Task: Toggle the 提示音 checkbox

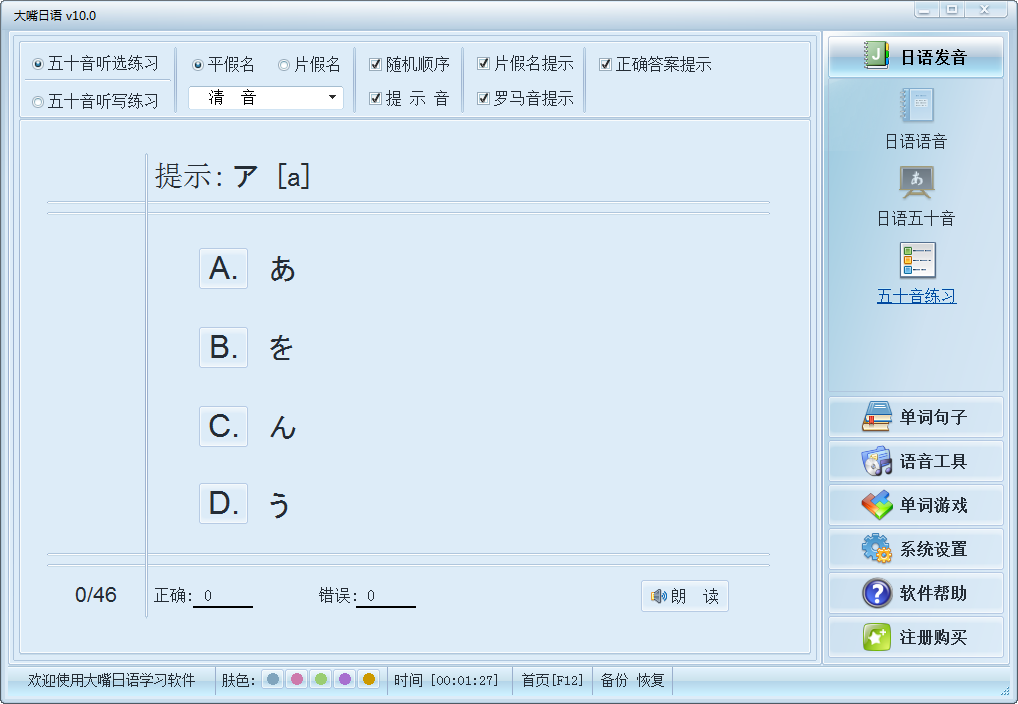Action: (375, 99)
